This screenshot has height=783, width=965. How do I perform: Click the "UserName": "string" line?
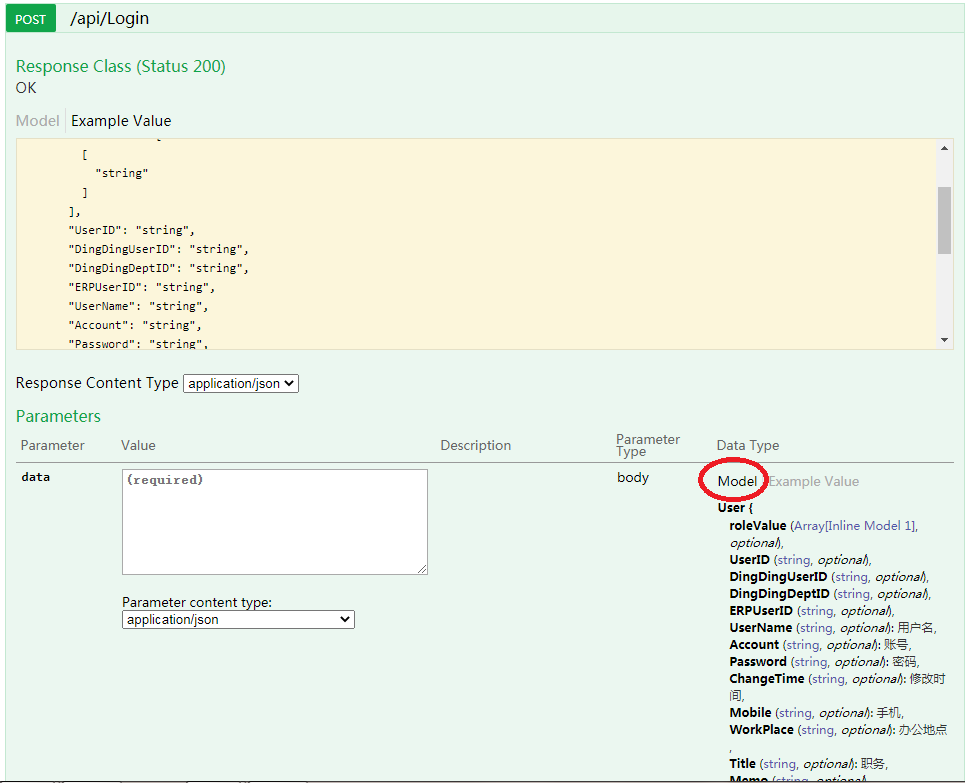[138, 307]
